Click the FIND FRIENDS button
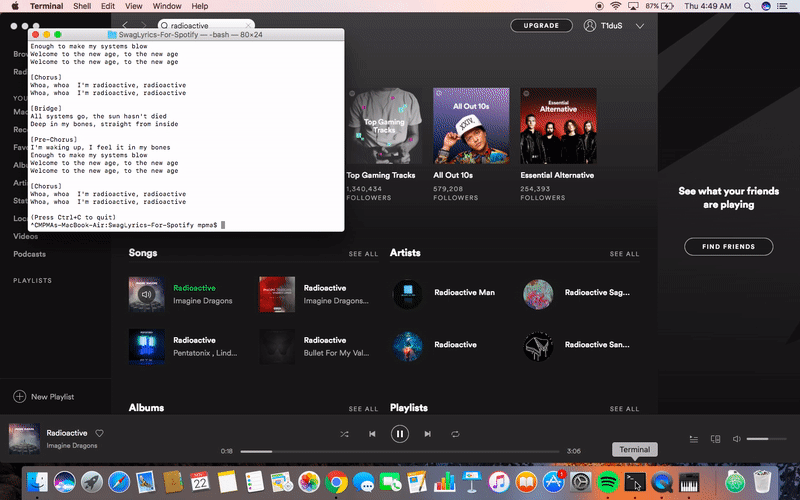 coord(729,247)
